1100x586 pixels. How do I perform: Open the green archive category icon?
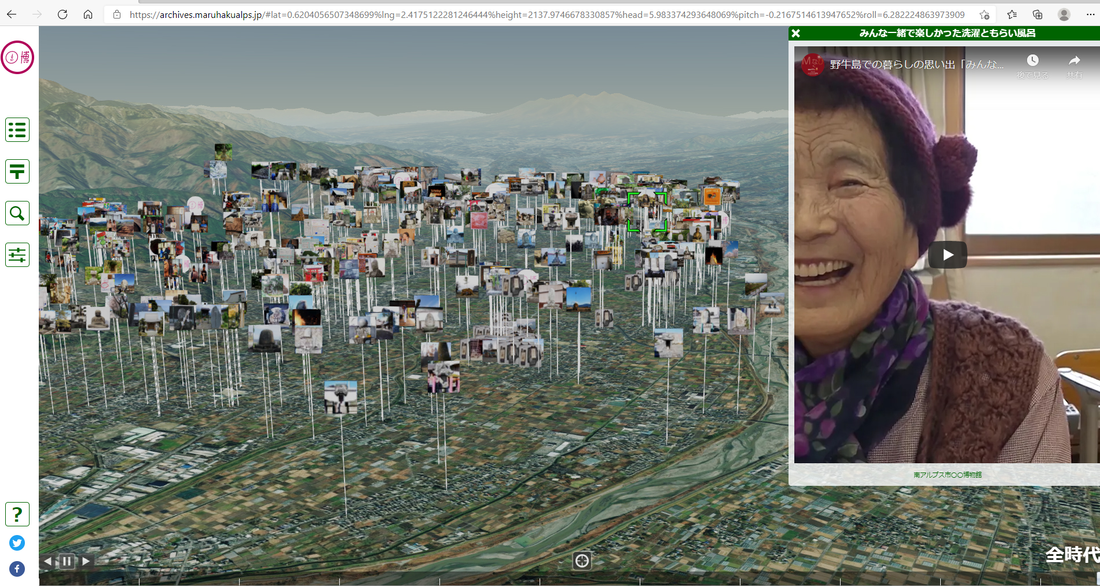point(17,171)
